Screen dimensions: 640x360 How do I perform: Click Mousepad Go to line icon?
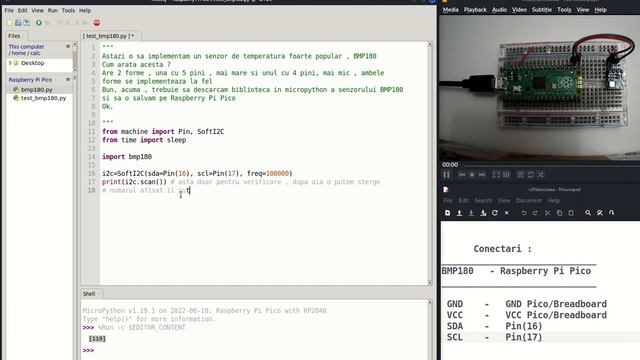[611, 213]
